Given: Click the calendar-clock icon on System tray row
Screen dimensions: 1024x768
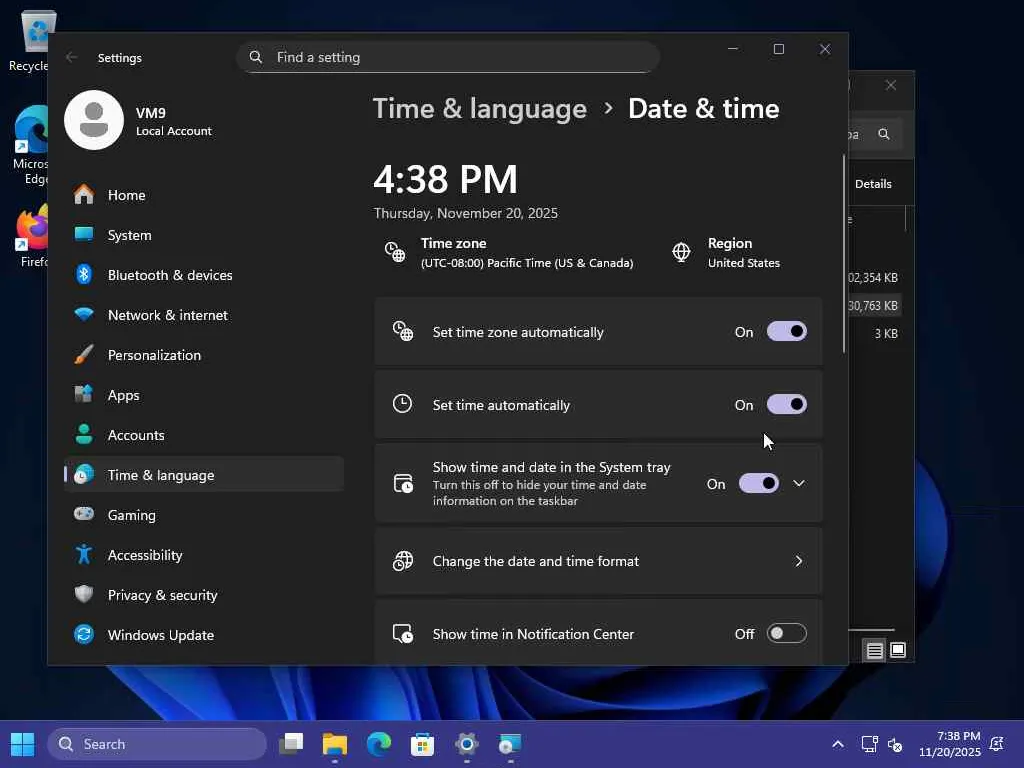Looking at the screenshot, I should pyautogui.click(x=403, y=484).
